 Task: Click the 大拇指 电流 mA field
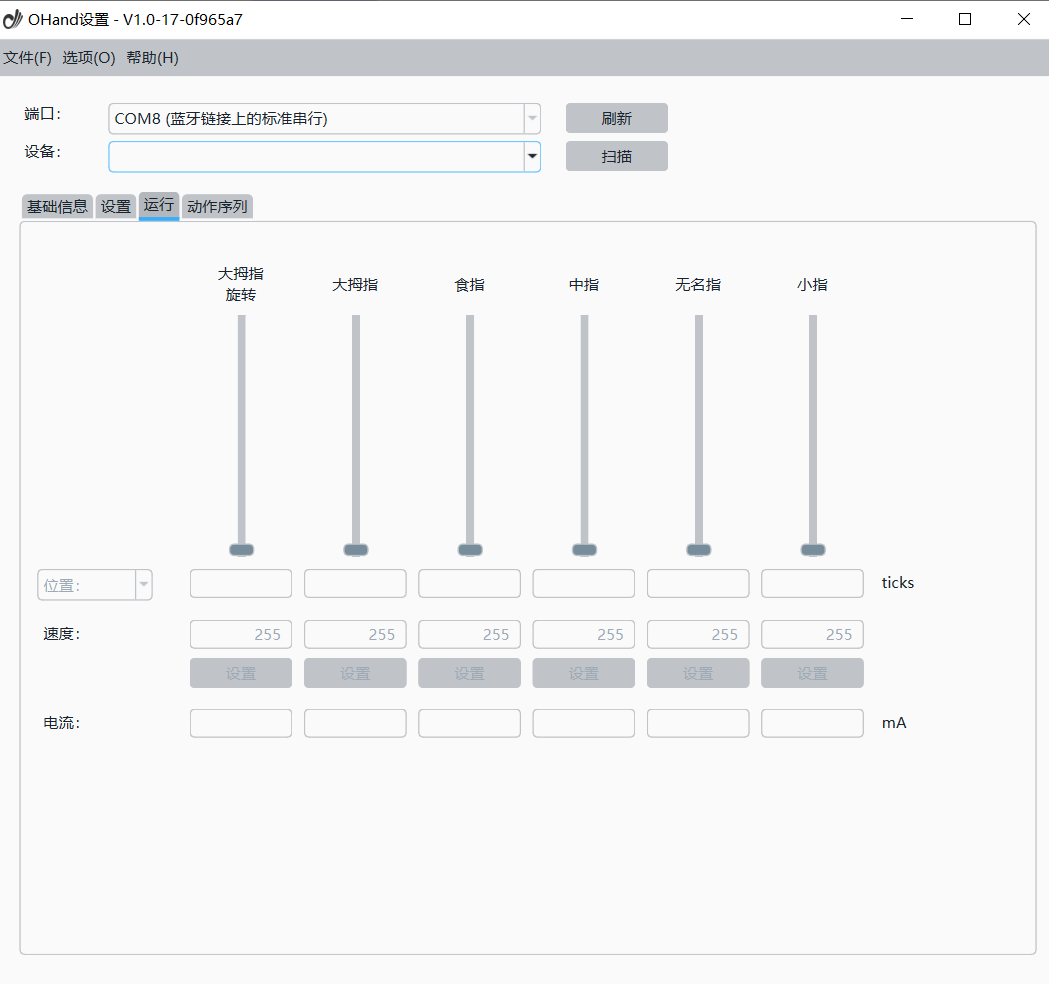pos(355,723)
